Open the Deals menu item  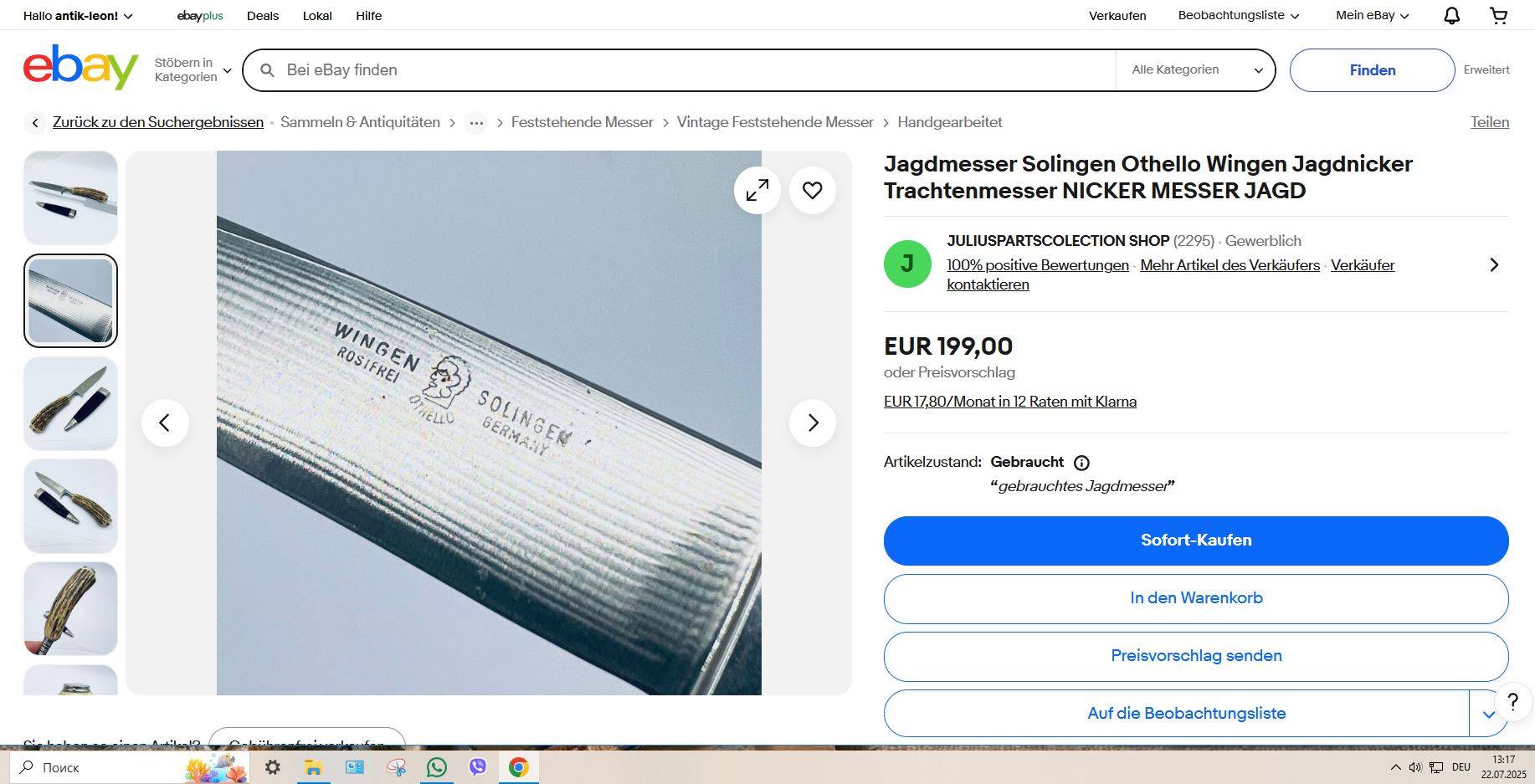[x=263, y=16]
